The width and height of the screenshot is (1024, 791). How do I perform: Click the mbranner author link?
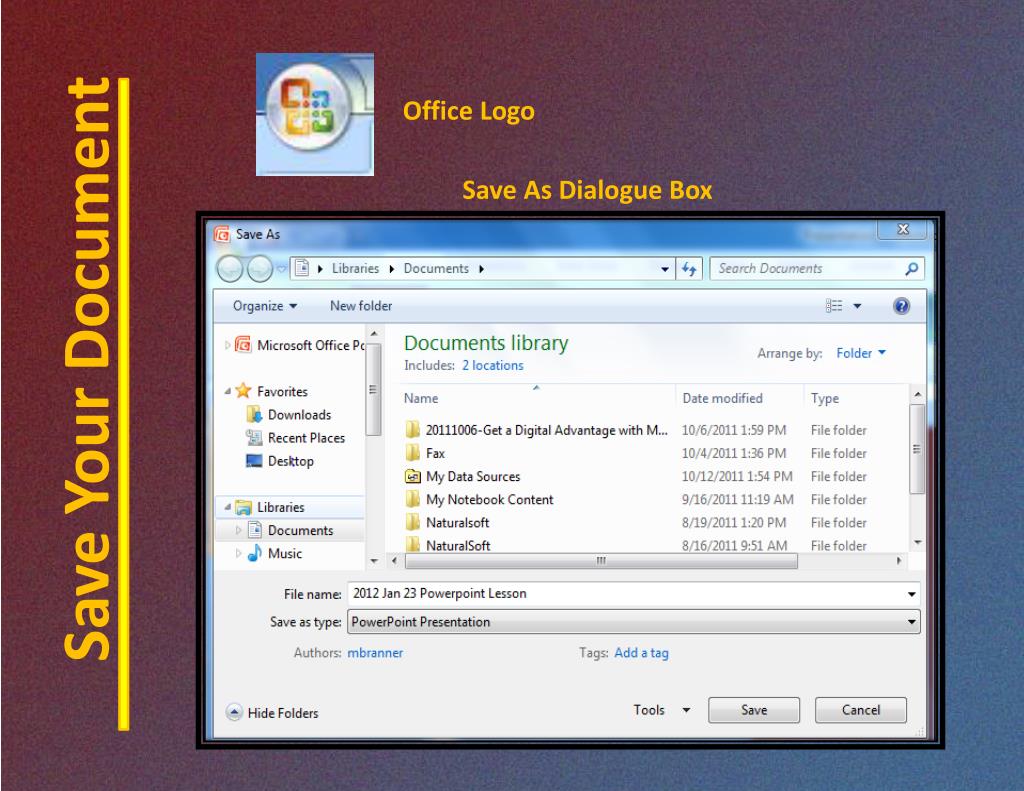point(375,653)
